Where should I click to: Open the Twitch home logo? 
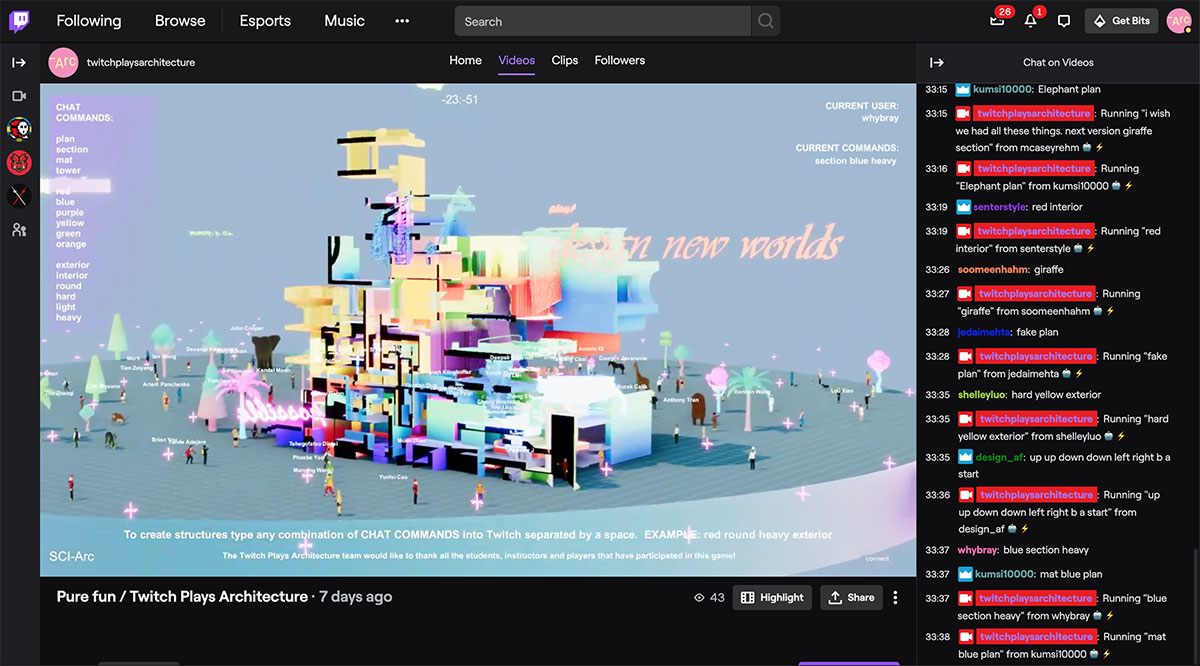click(x=19, y=21)
